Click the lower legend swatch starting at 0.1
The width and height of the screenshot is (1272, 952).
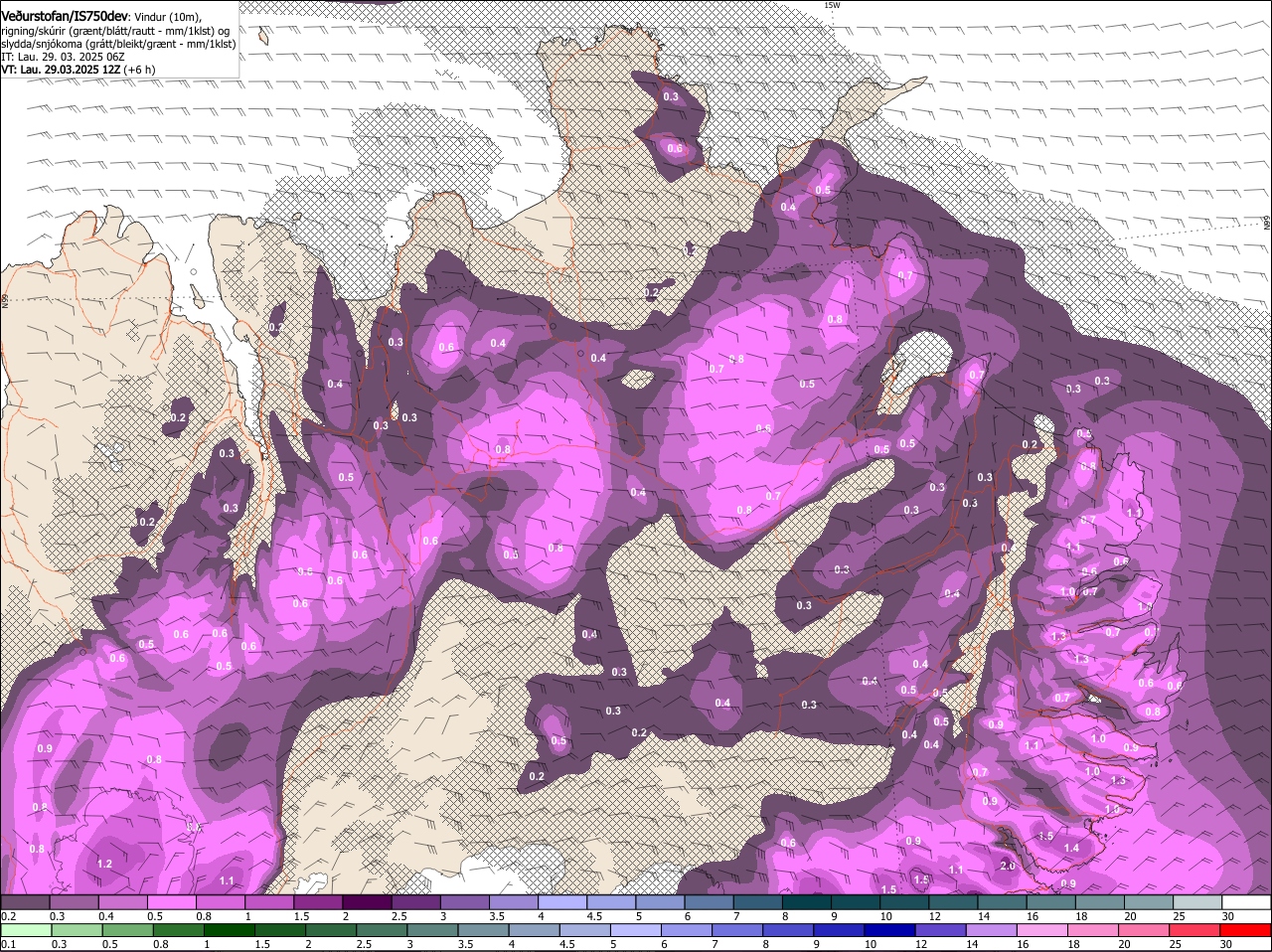point(25,930)
